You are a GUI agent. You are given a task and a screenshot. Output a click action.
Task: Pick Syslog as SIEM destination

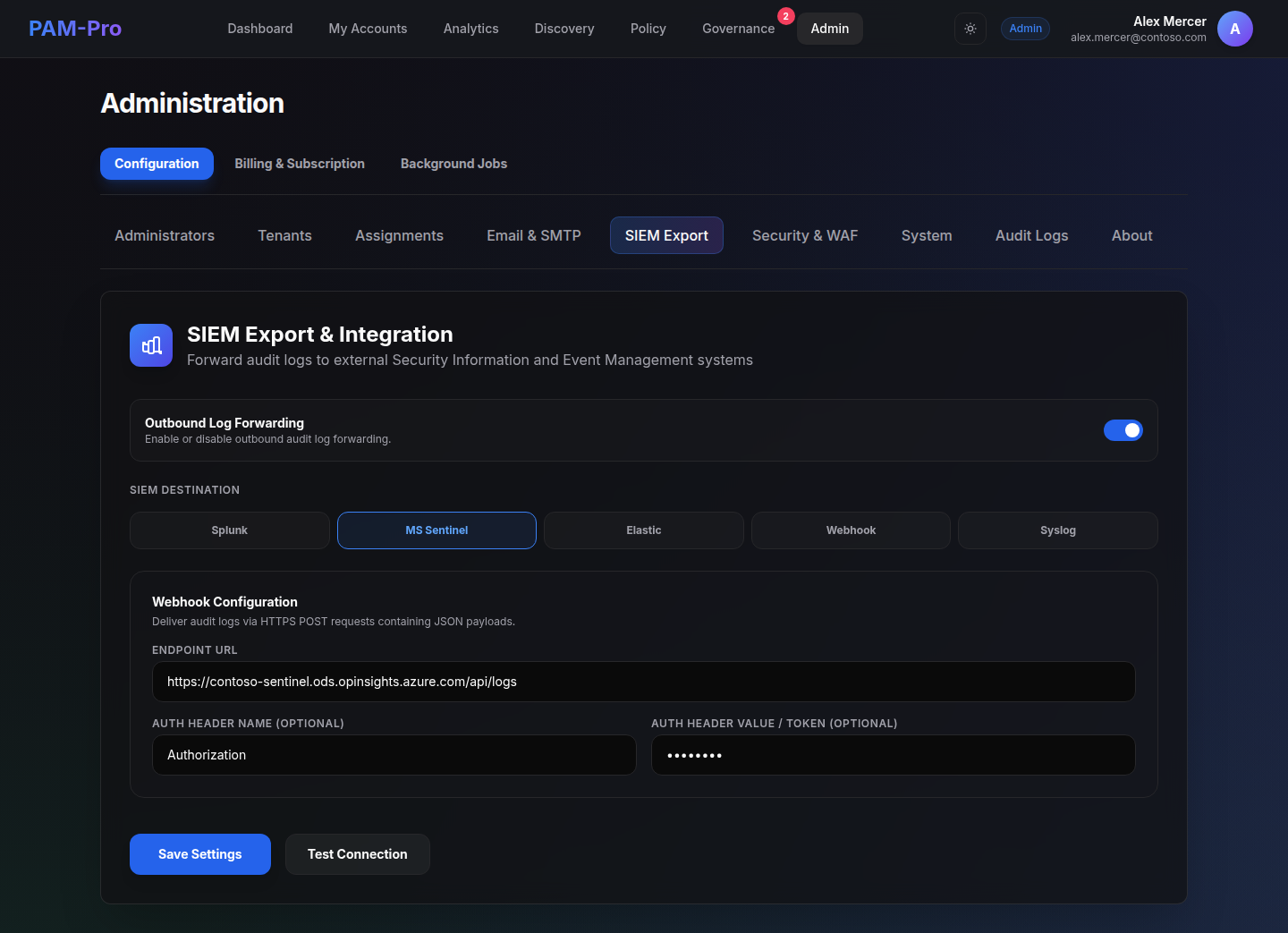pos(1058,530)
